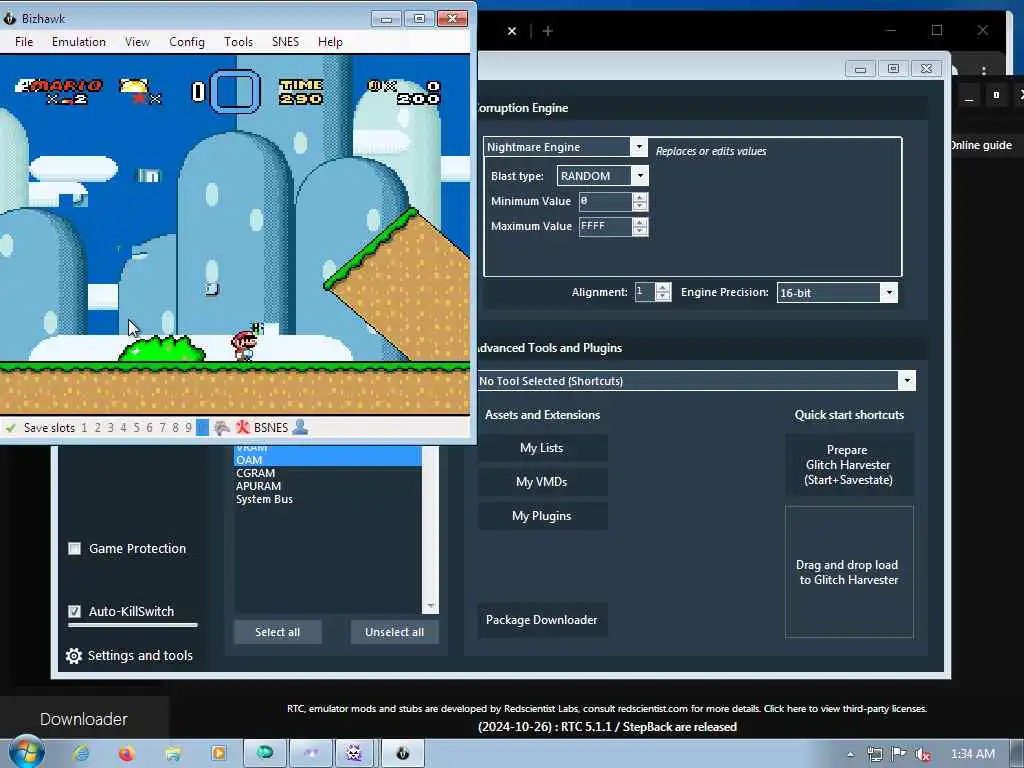The width and height of the screenshot is (1024, 768).
Task: Open media player icon on taskbar
Action: point(218,753)
